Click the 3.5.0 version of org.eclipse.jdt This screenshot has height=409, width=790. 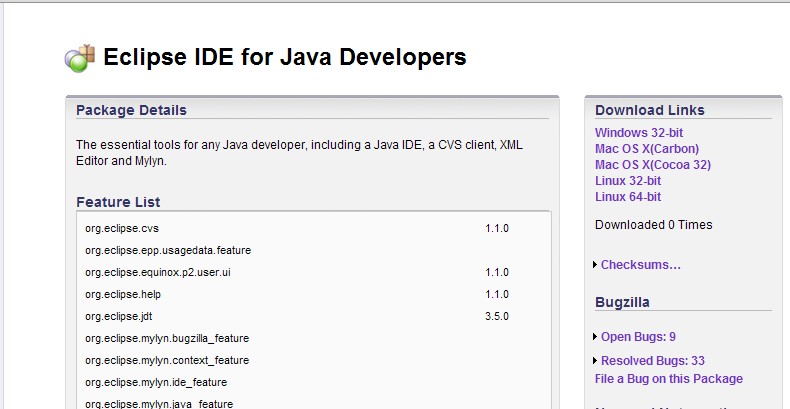497,316
